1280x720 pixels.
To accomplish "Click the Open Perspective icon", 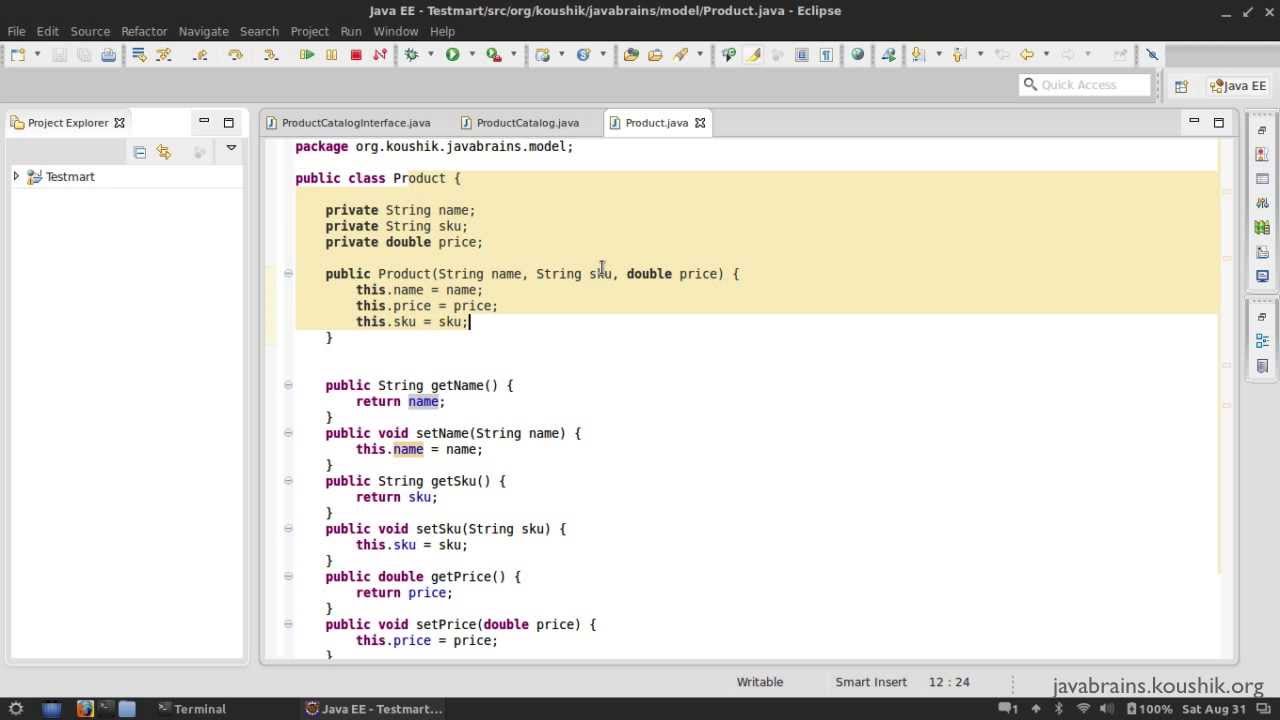I will (x=1181, y=86).
